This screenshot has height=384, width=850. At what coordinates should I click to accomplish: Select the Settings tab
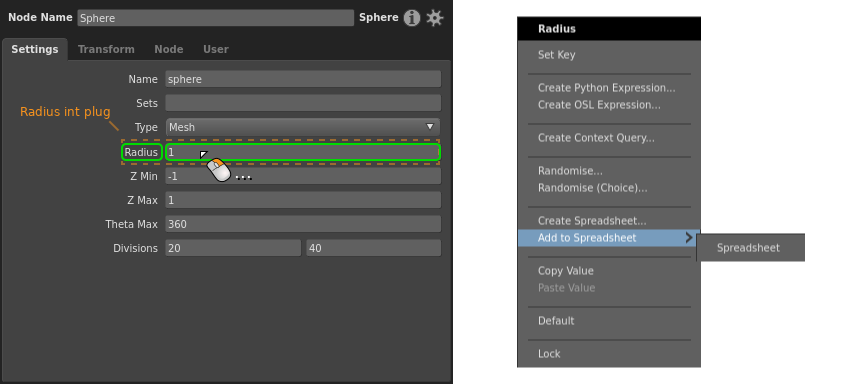(35, 49)
